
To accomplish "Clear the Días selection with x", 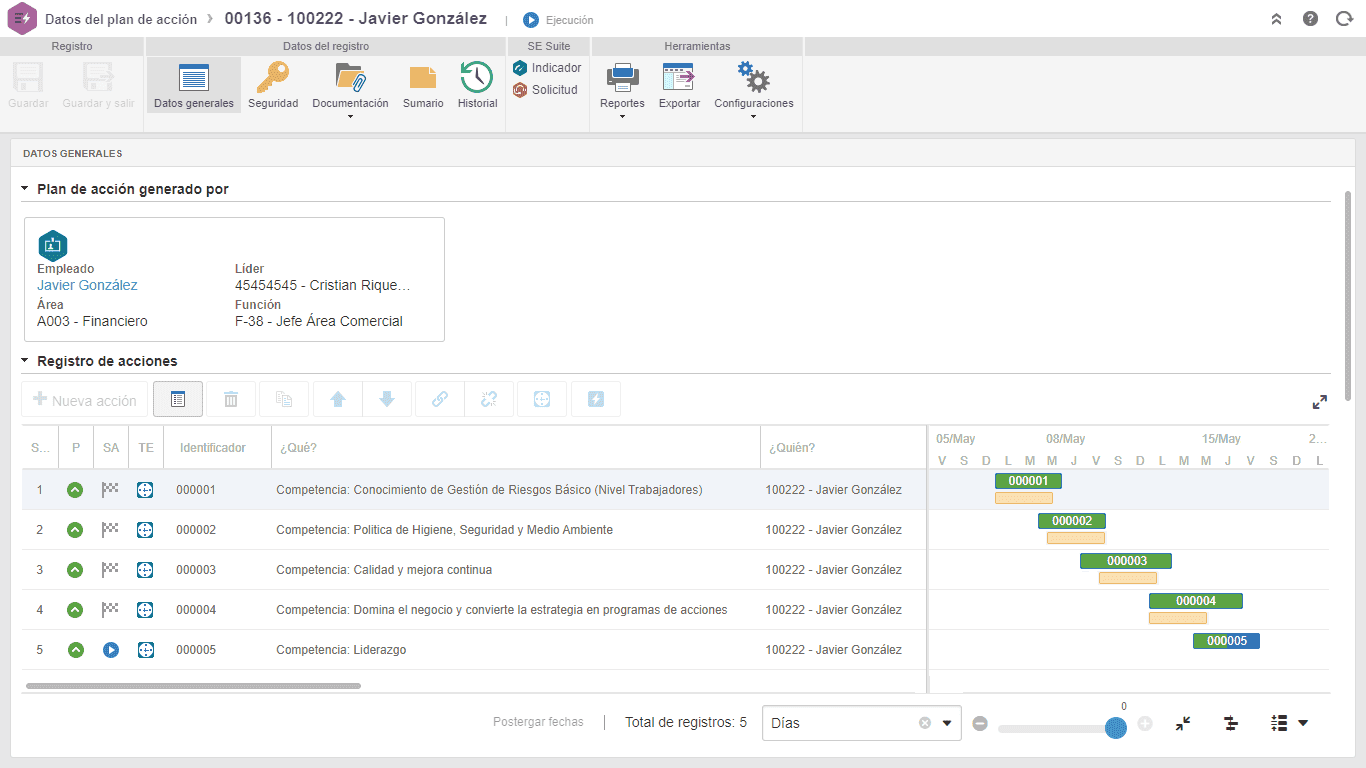I will point(925,723).
